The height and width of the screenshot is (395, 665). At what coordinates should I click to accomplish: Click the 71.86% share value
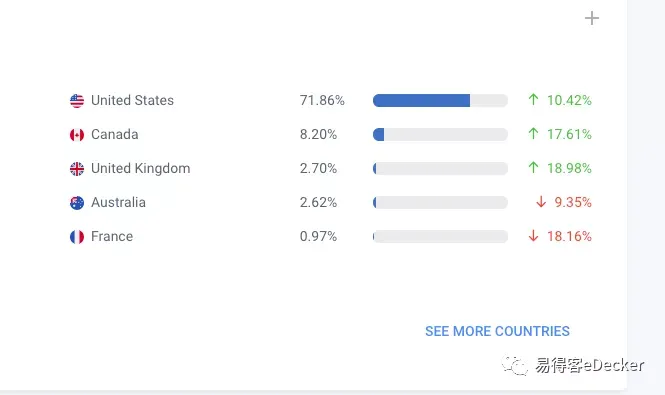pyautogui.click(x=322, y=100)
